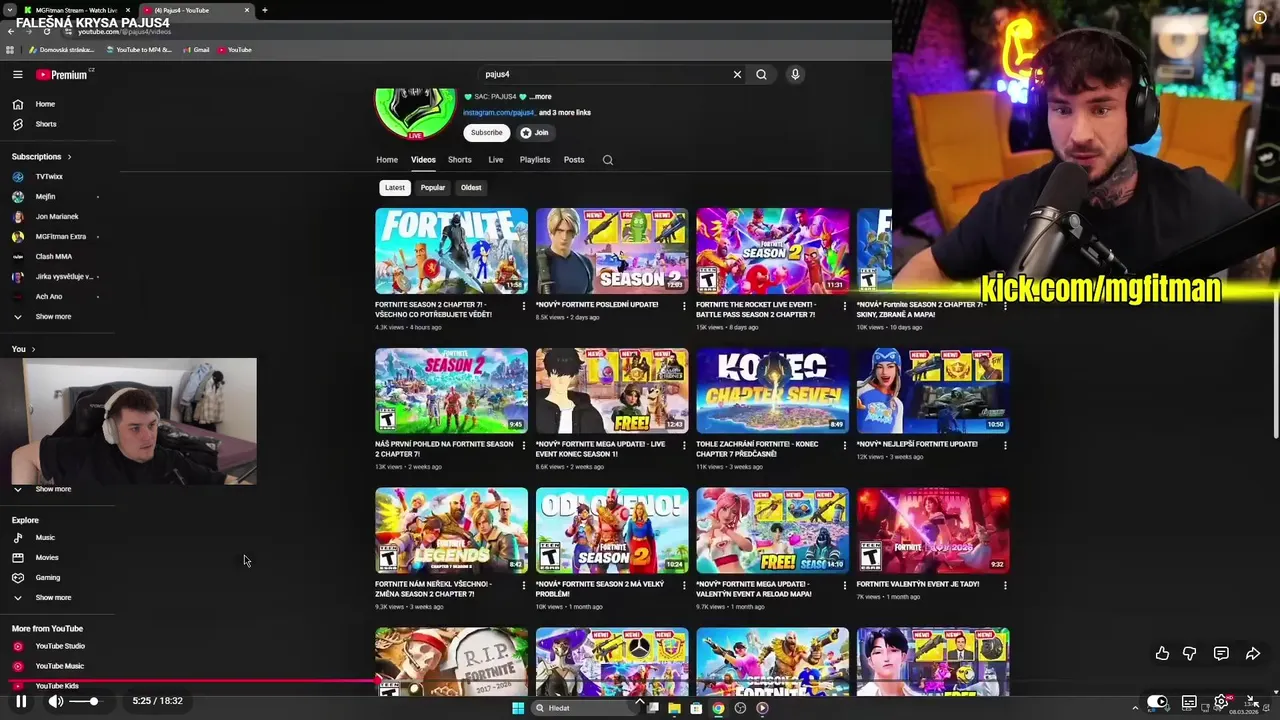Image resolution: width=1280 pixels, height=720 pixels.
Task: Open the Gmail bookmark
Action: [196, 50]
